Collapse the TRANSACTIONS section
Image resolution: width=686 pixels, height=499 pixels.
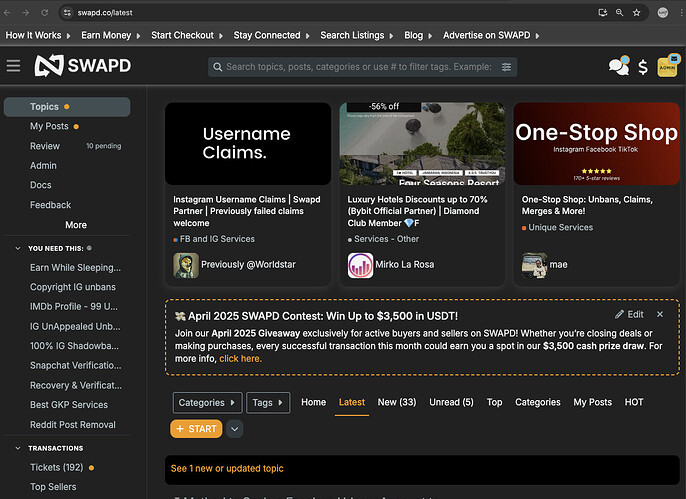point(18,448)
